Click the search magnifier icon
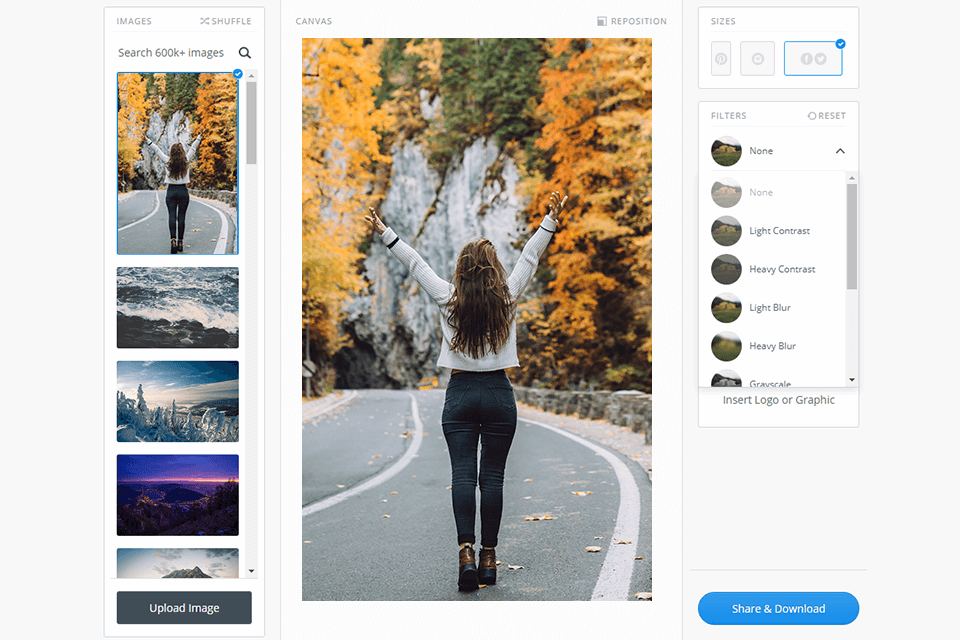The width and height of the screenshot is (960, 640). (x=244, y=53)
